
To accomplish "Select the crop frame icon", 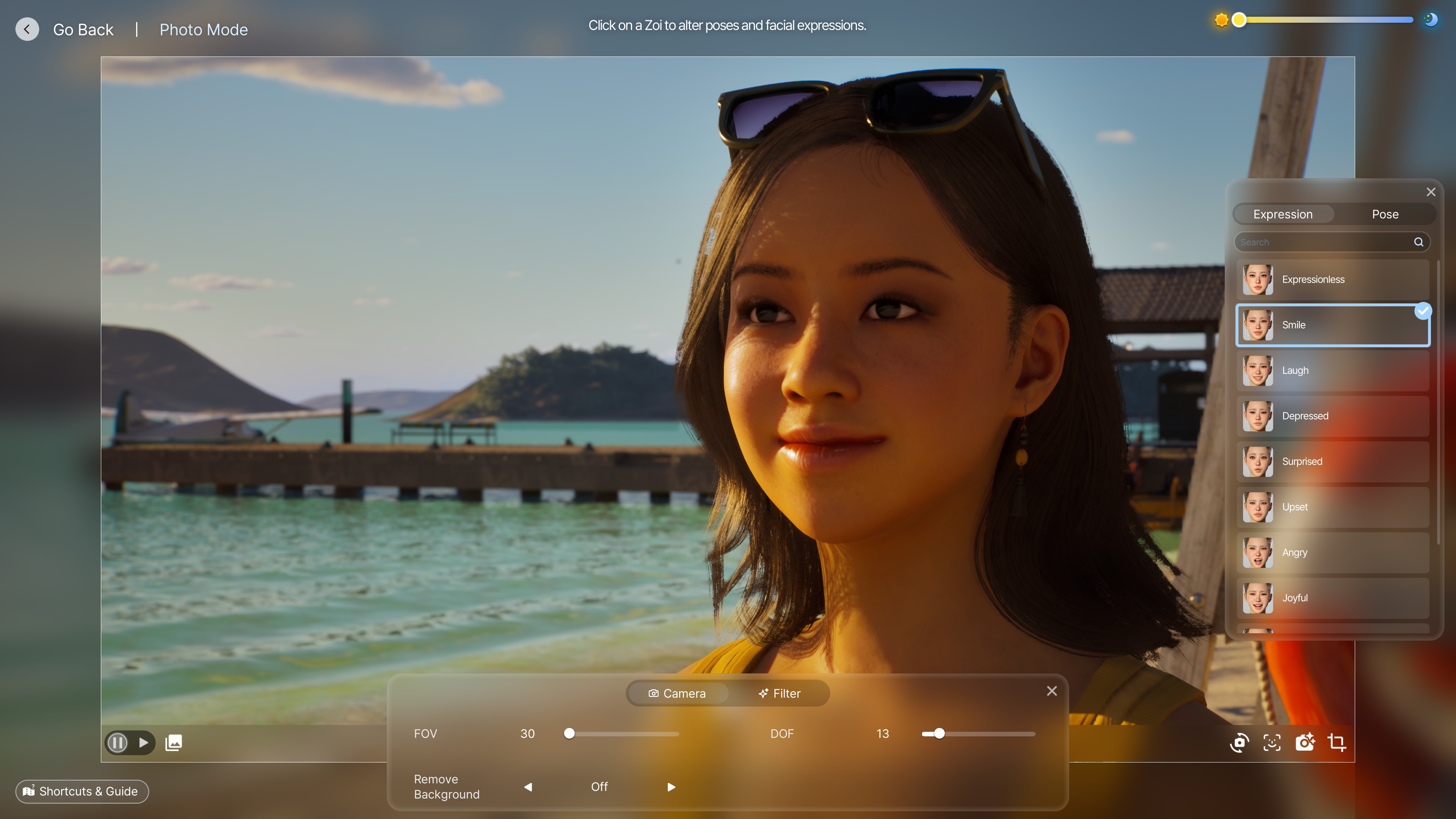I will [1337, 742].
